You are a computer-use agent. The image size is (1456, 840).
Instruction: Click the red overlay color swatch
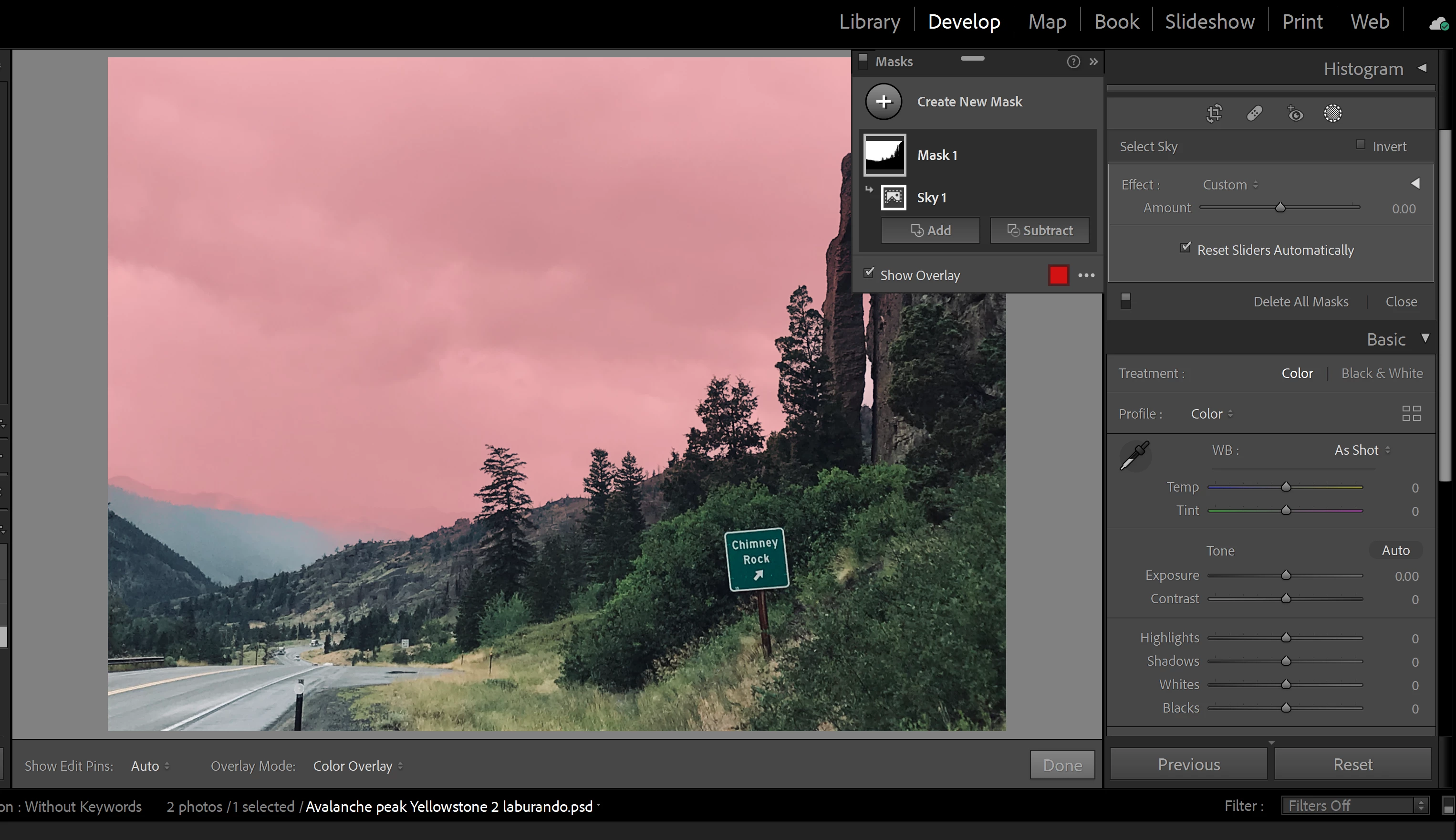point(1058,275)
